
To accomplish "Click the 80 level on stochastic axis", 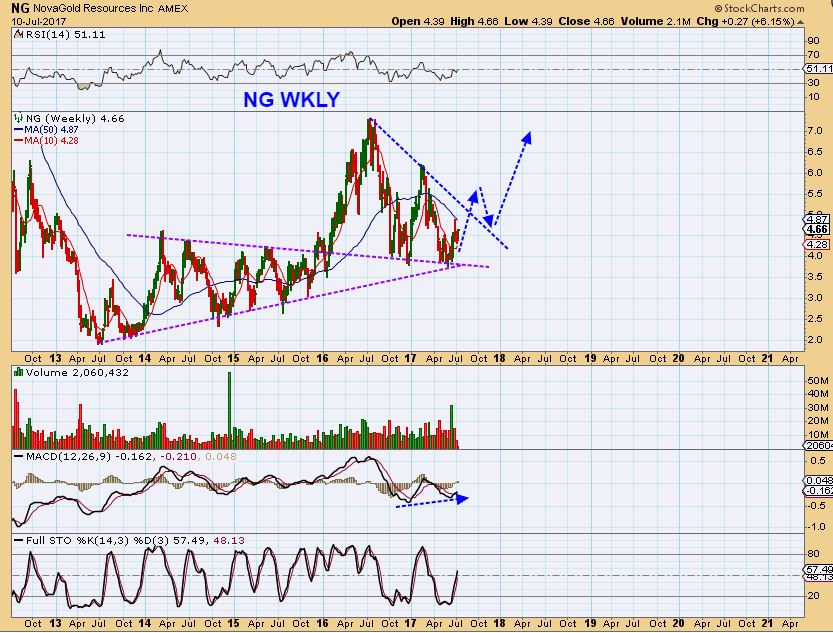I will 813,554.
